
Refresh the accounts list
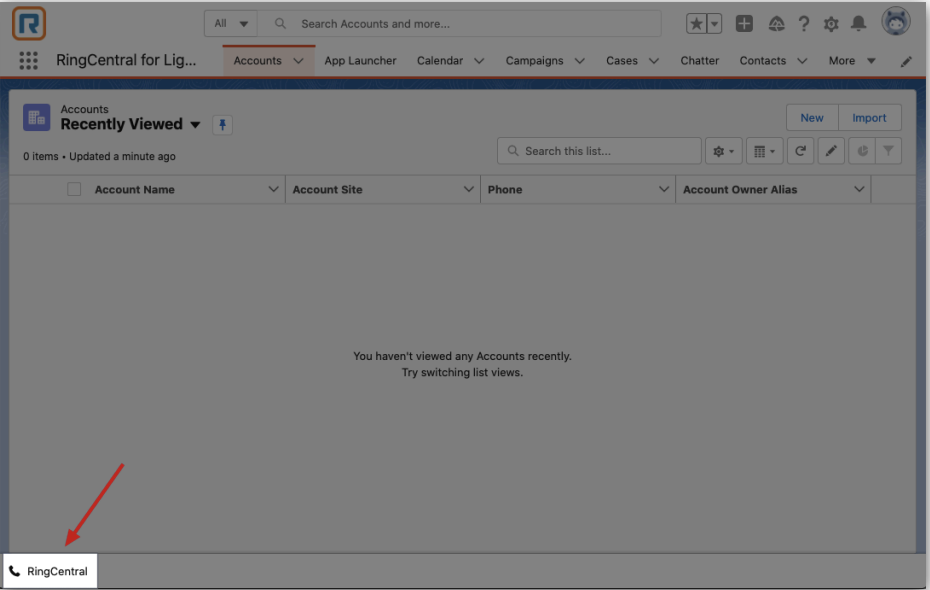point(800,151)
